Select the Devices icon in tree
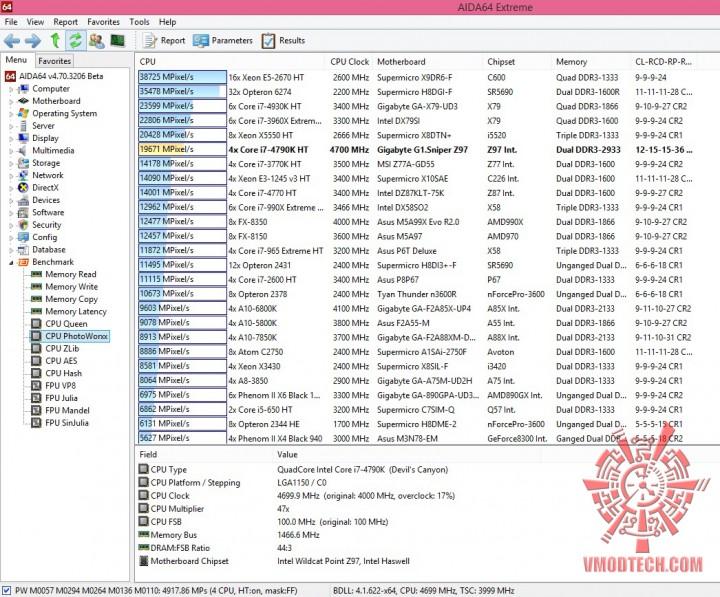Screen dimensions: 720x597 click(23, 200)
